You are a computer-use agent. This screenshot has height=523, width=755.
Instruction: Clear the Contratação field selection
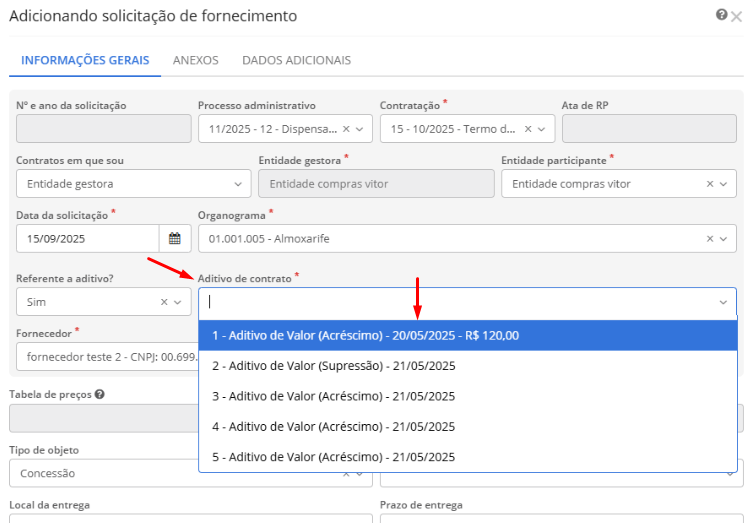528,129
